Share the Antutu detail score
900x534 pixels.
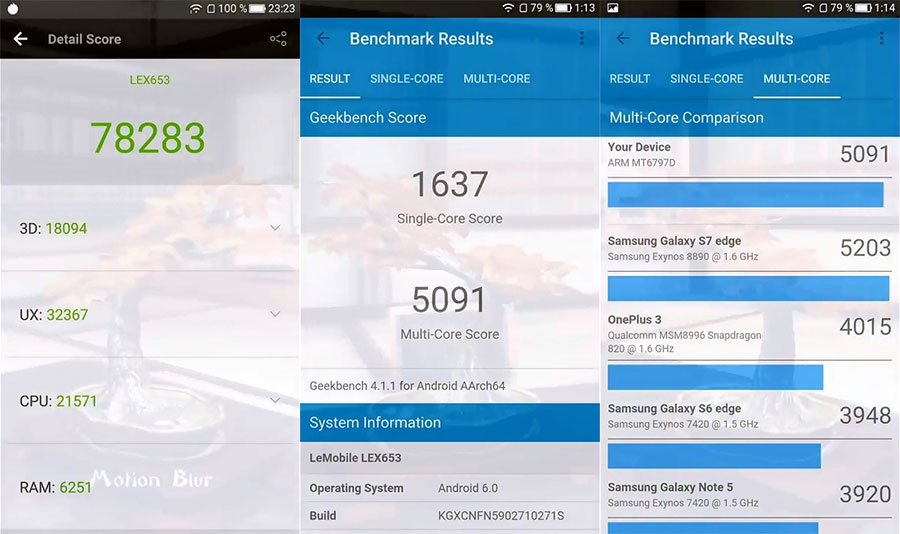278,39
